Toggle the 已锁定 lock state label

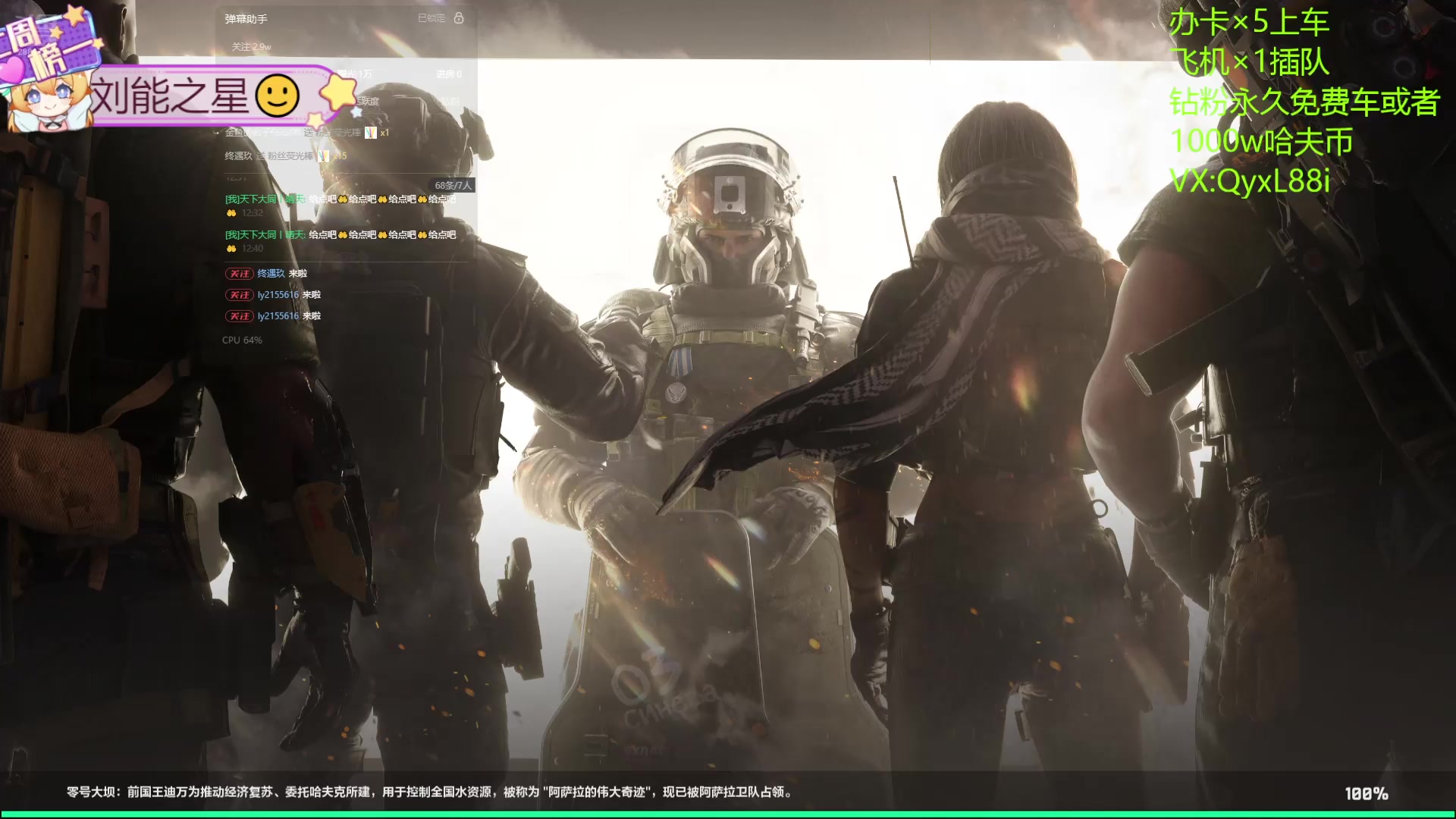click(431, 18)
